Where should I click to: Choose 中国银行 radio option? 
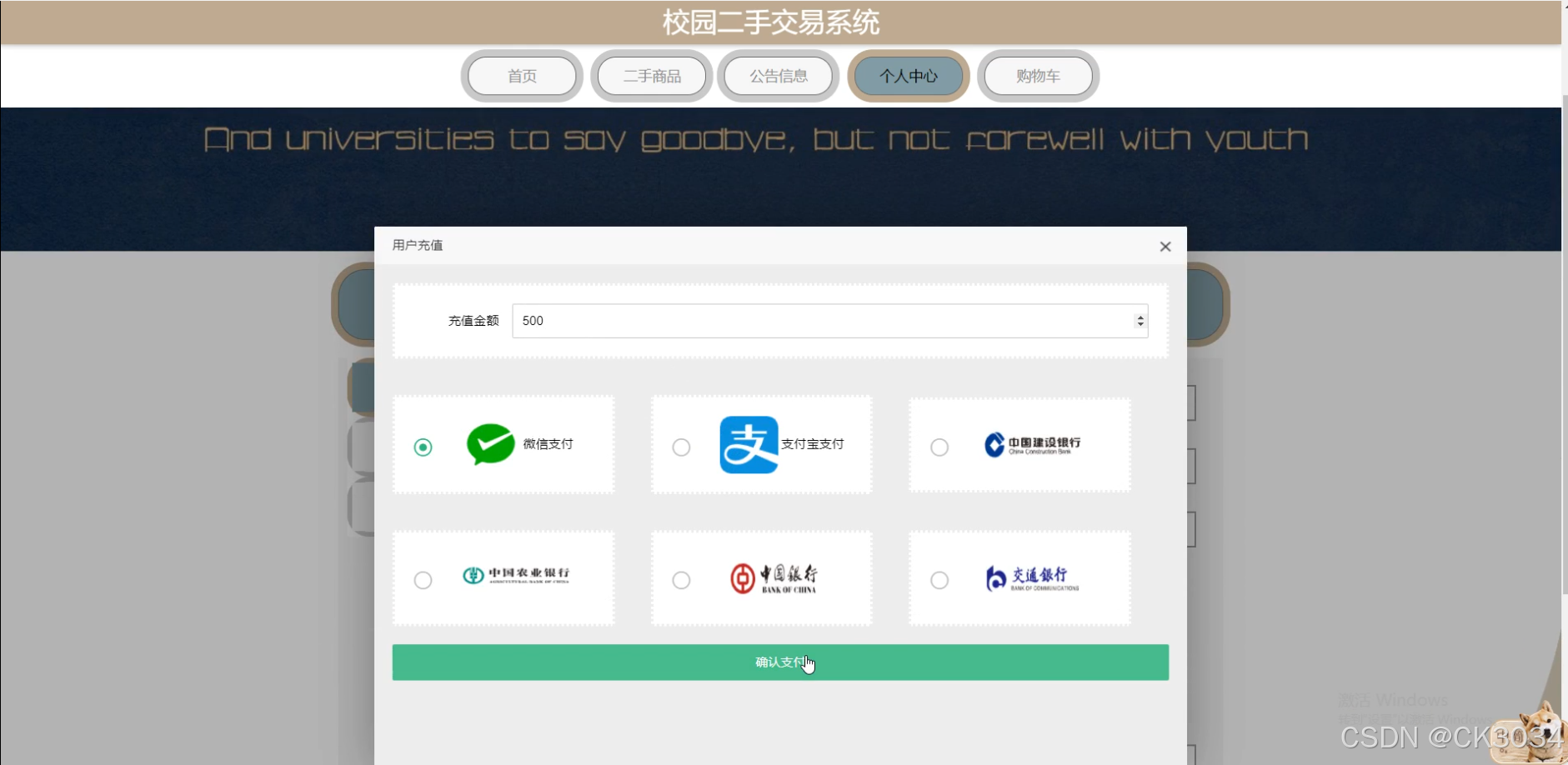pos(681,580)
